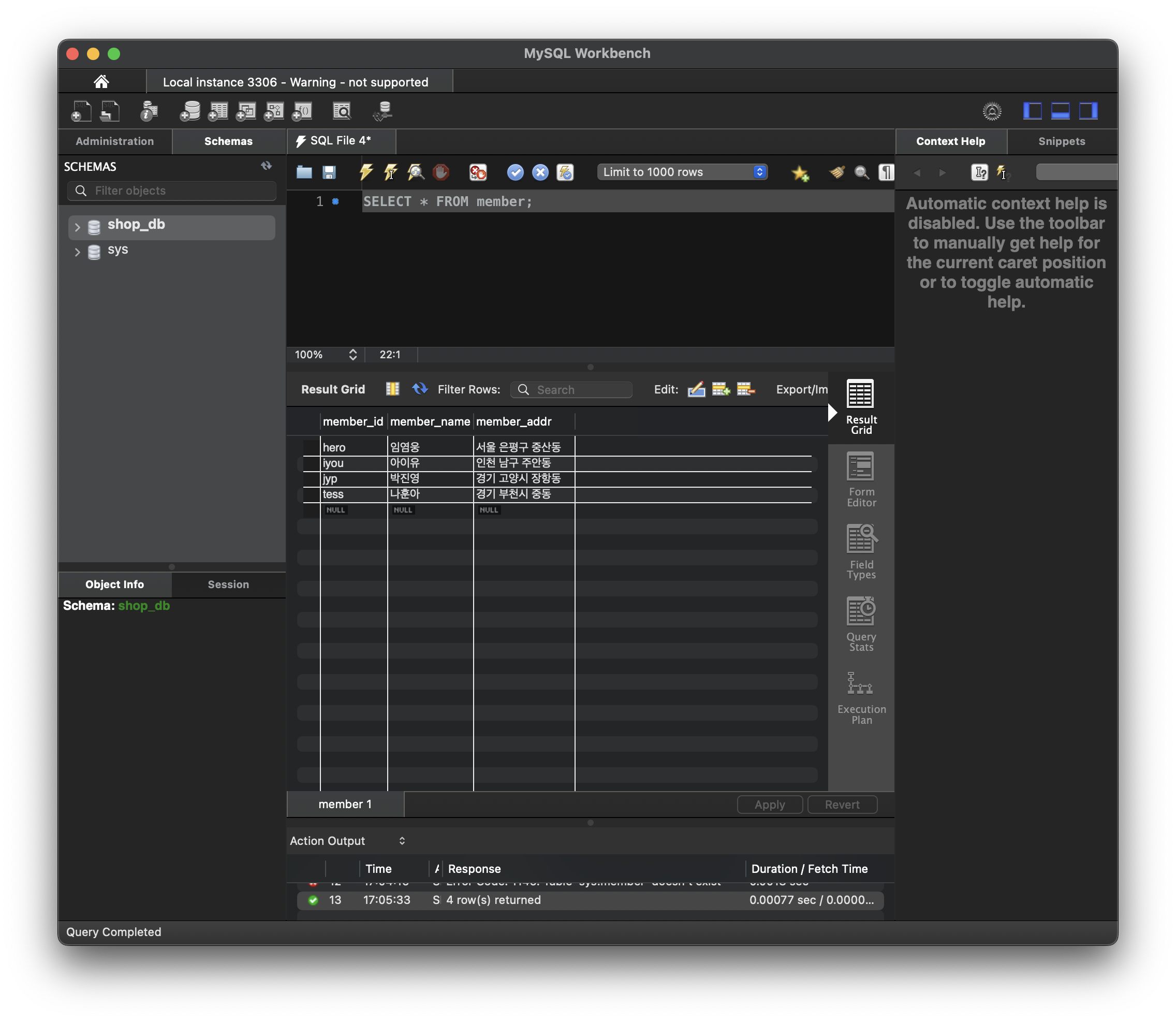Open the Session tab
Image resolution: width=1176 pixels, height=1022 pixels.
pyautogui.click(x=228, y=584)
